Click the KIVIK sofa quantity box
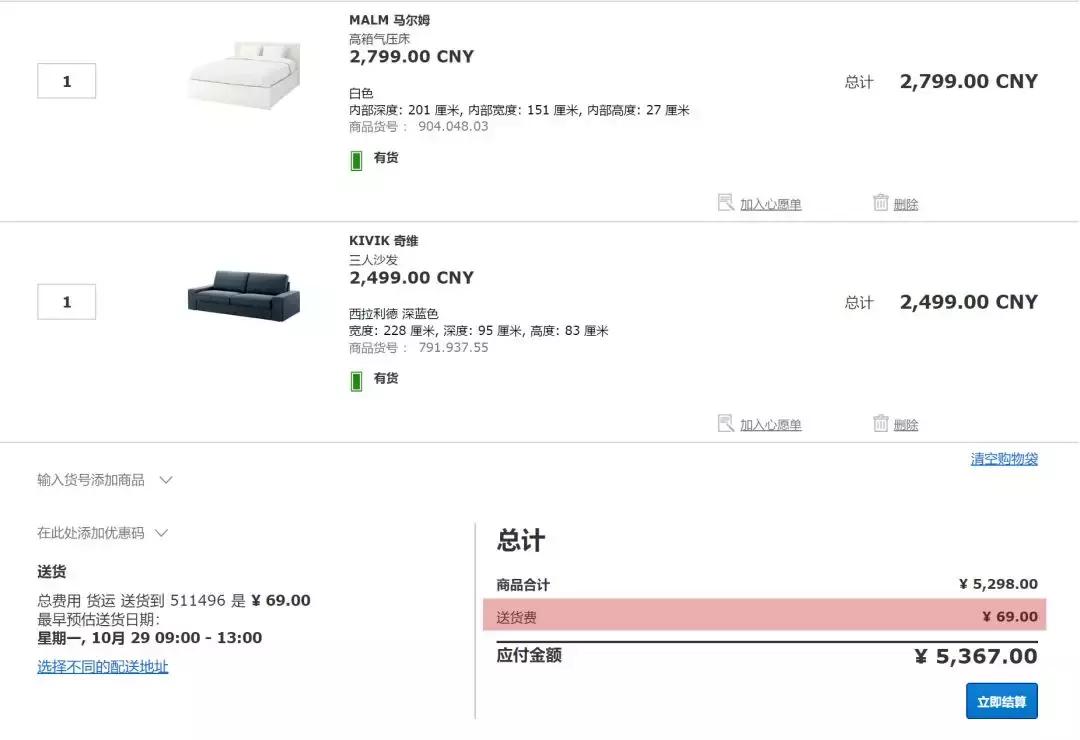 point(66,301)
